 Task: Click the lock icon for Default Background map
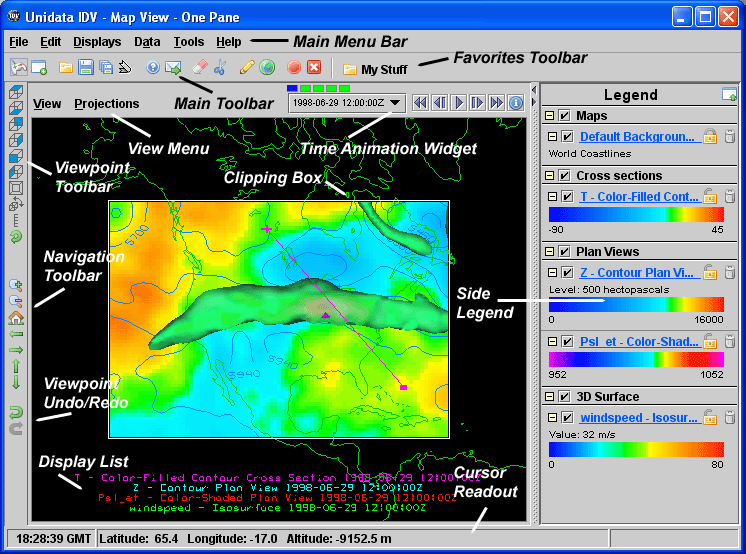(x=710, y=136)
